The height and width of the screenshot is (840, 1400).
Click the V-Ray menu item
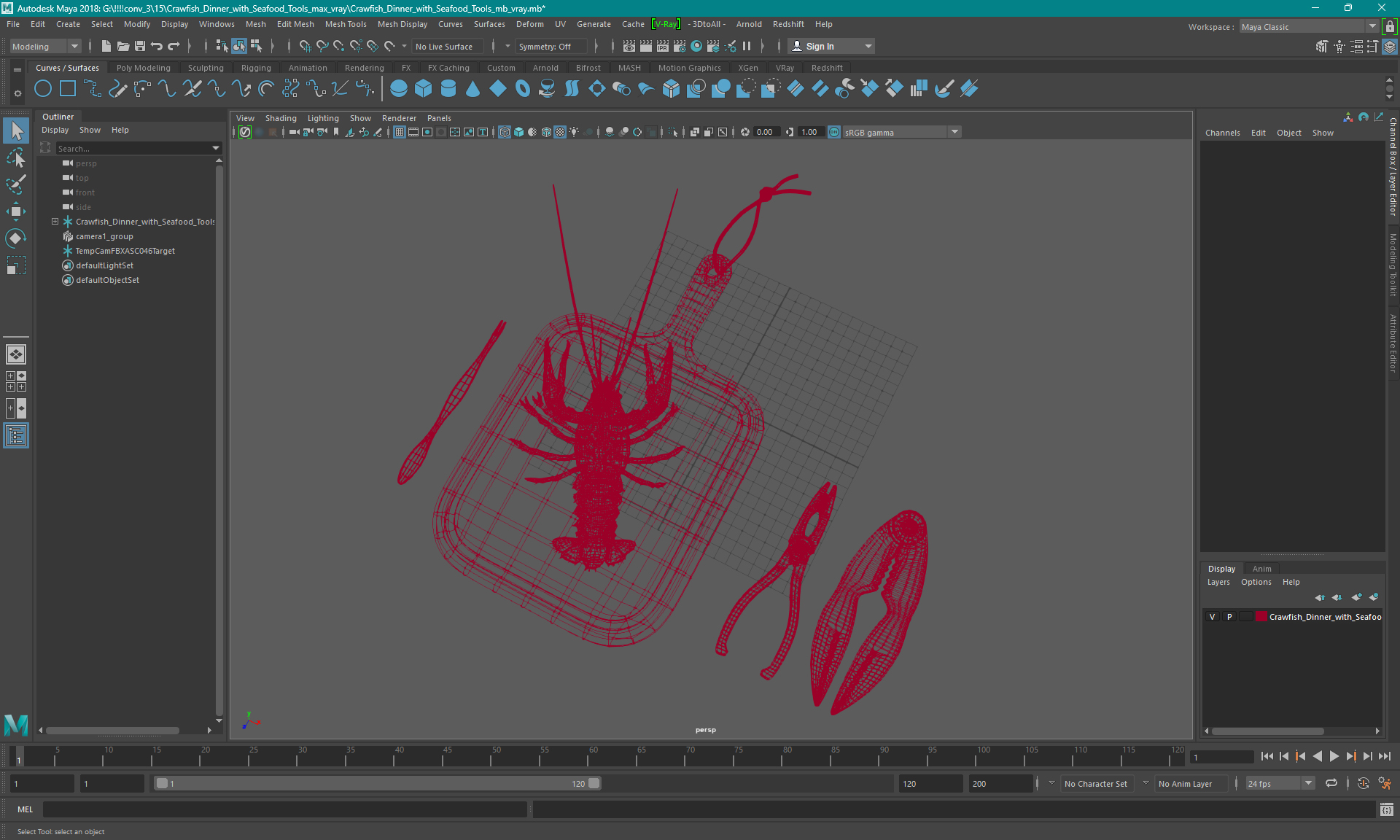(x=666, y=24)
